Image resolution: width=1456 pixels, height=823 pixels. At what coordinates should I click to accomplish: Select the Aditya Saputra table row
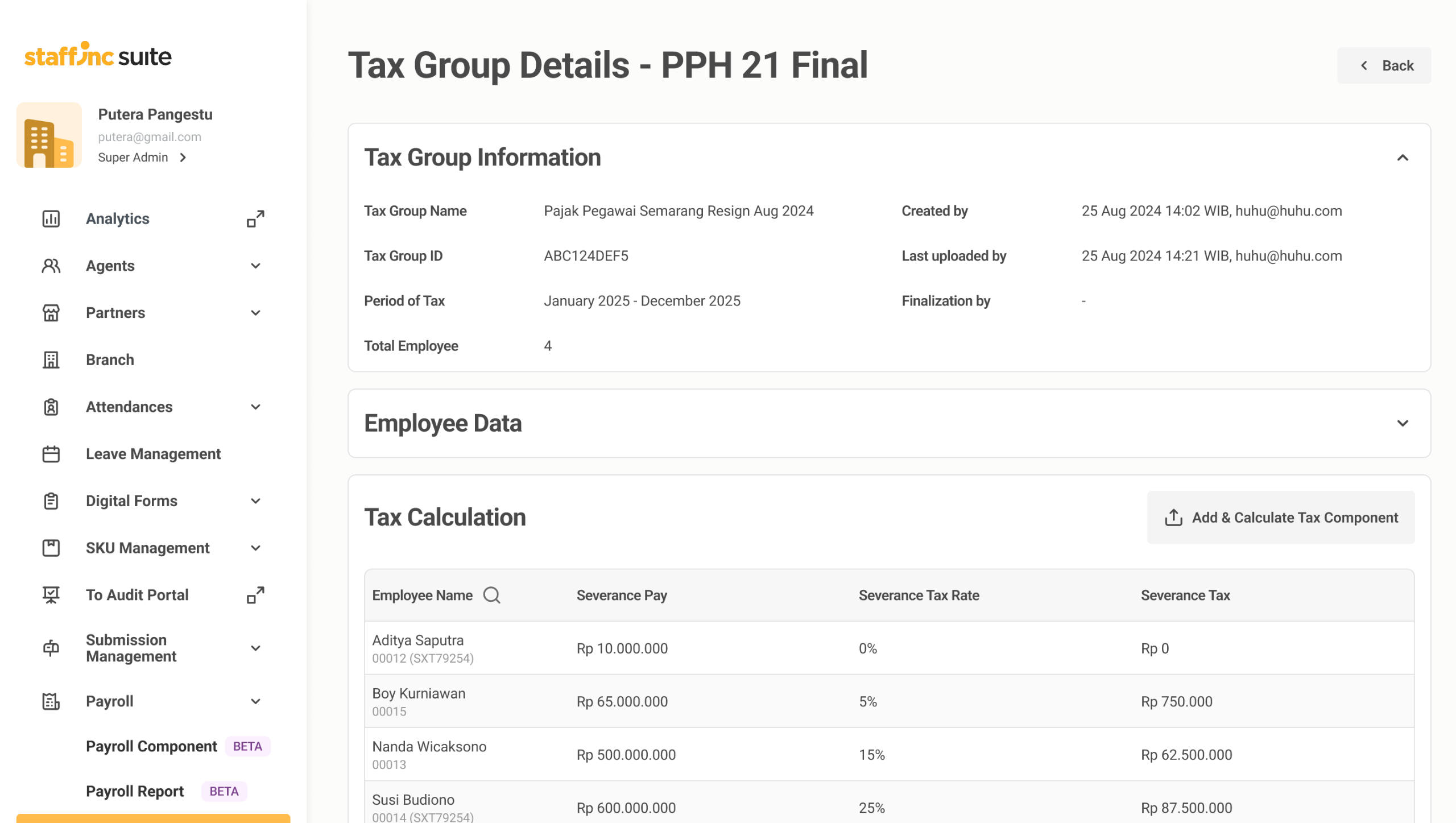tap(888, 648)
